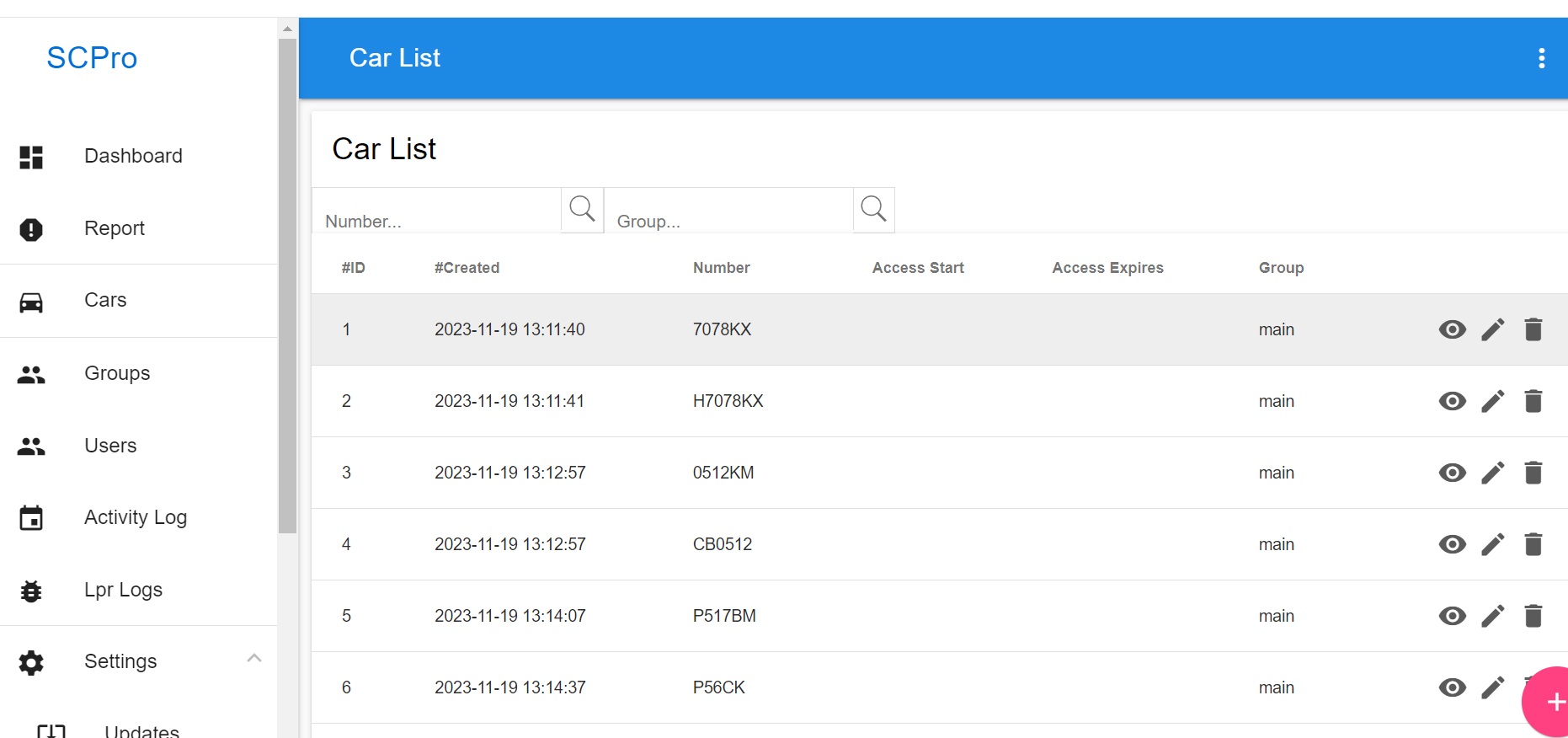Delete the car P517BM entry
Image resolution: width=1568 pixels, height=738 pixels.
(x=1533, y=616)
